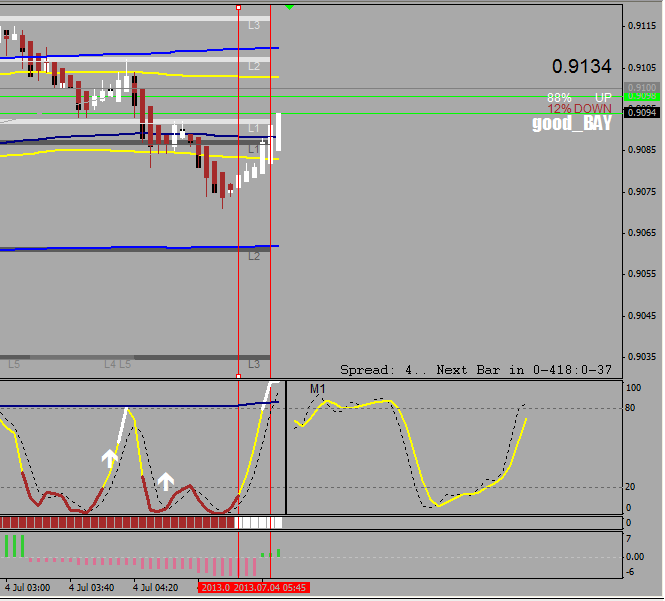Click the 0.9055 price scale value
The width and height of the screenshot is (665, 601).
coord(642,274)
